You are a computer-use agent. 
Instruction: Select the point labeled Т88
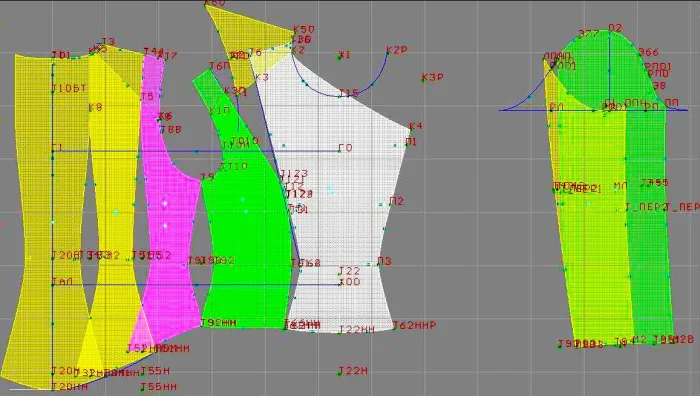(x=171, y=130)
